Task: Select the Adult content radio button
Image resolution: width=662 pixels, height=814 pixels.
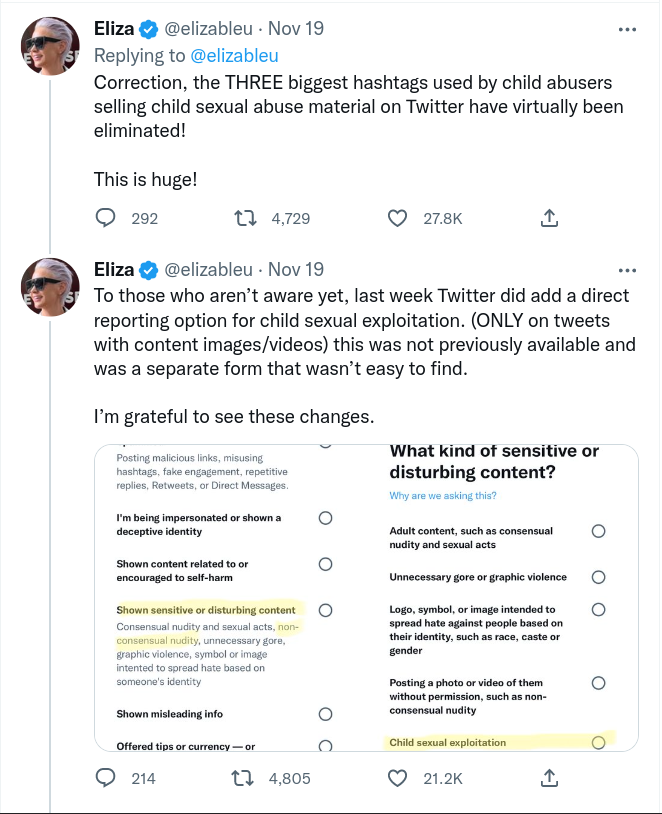Action: [x=598, y=531]
